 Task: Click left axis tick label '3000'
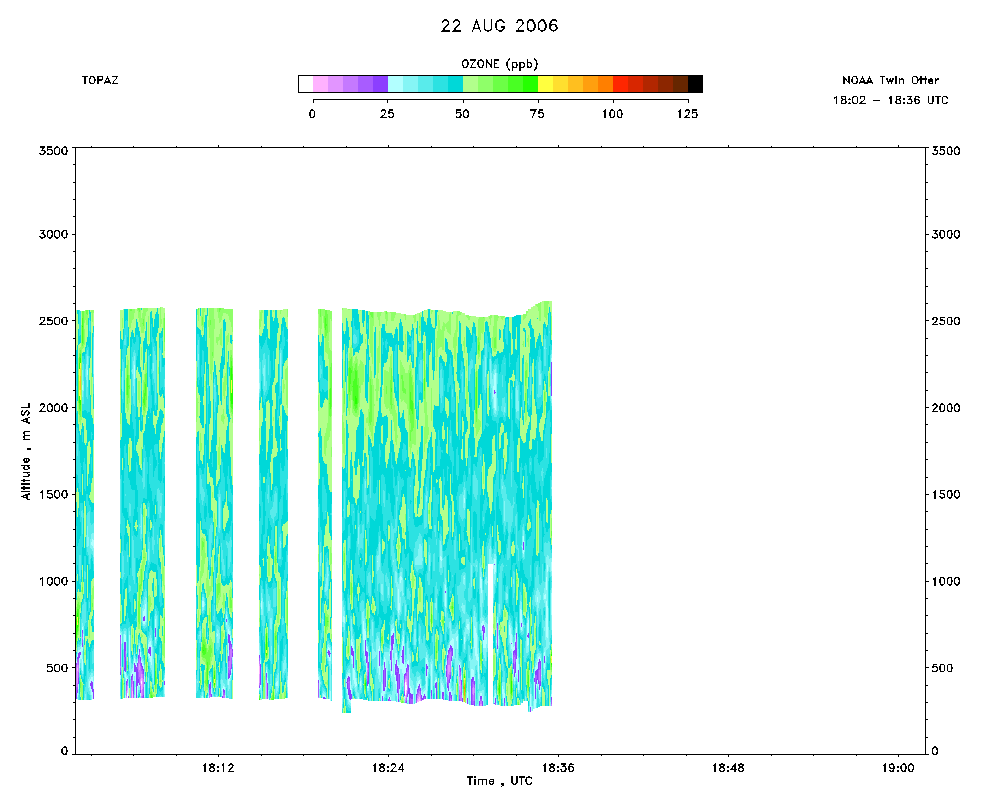tap(53, 234)
